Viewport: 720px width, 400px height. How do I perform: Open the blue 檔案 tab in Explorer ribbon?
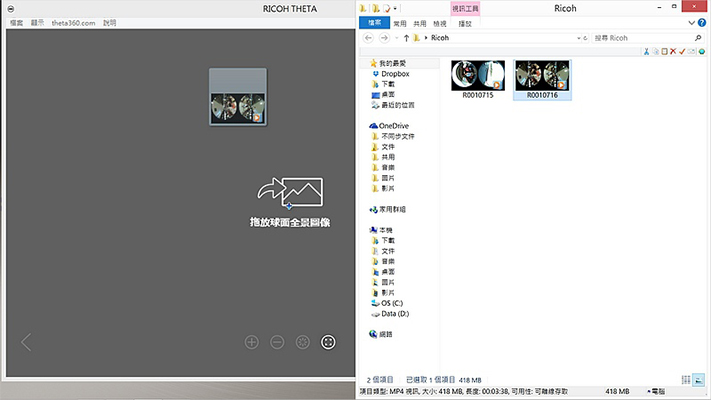coord(374,23)
